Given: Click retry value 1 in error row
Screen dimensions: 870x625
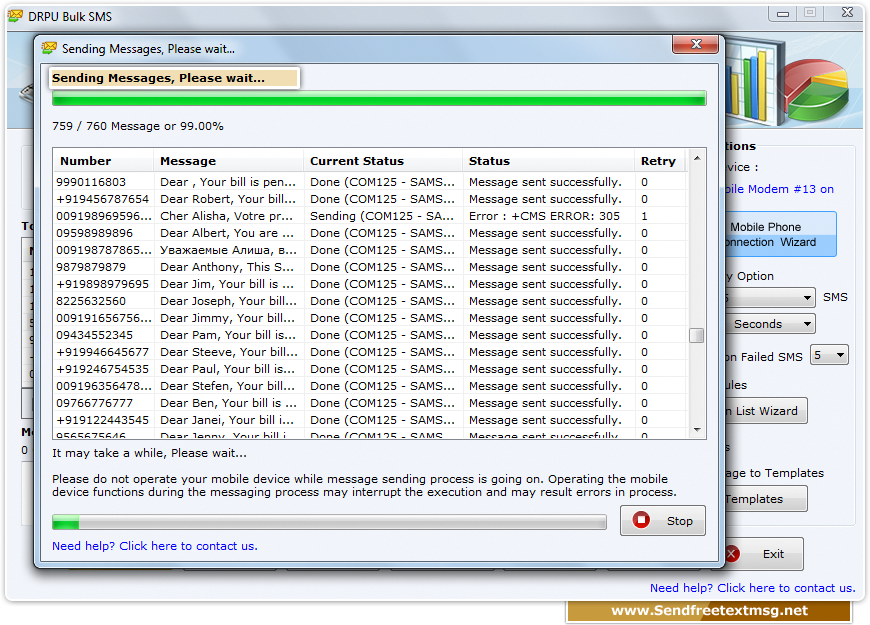Looking at the screenshot, I should pos(644,216).
